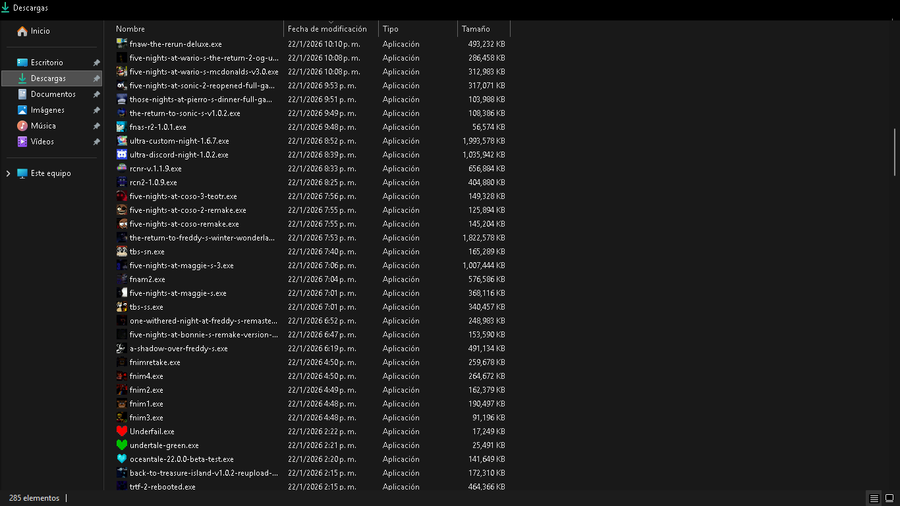The image size is (900, 506).
Task: Click the Descargas download arrow icon in sidebar
Action: tap(22, 78)
